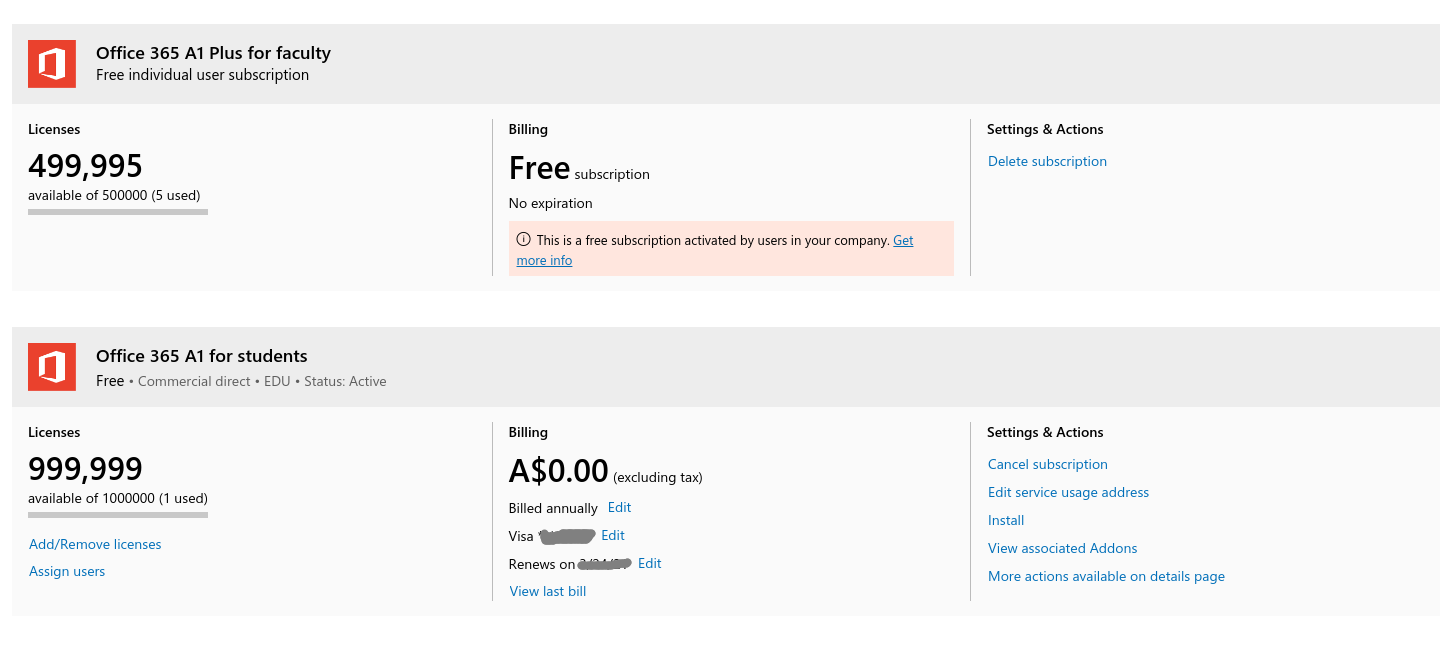Image resolution: width=1440 pixels, height=648 pixels.
Task: Click More actions available on details page
Action: tap(1106, 576)
